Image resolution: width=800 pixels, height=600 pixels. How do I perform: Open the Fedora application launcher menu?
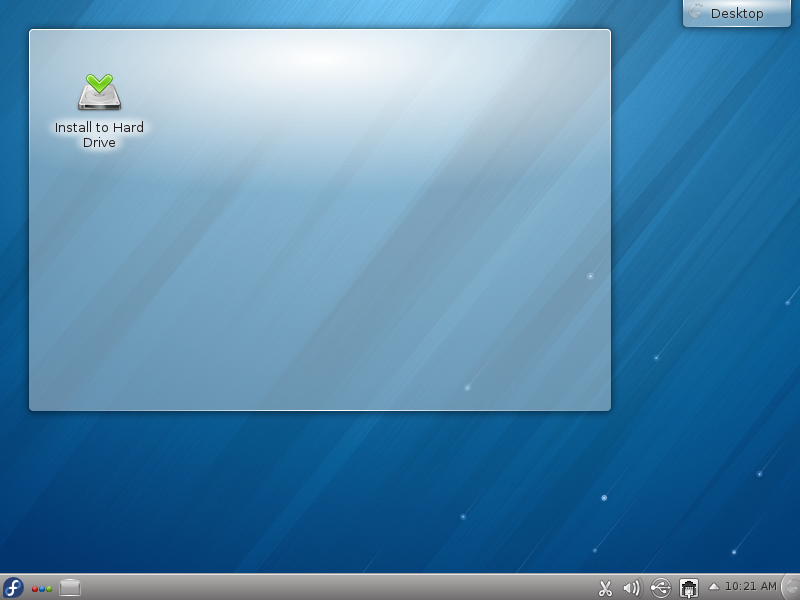[x=13, y=587]
